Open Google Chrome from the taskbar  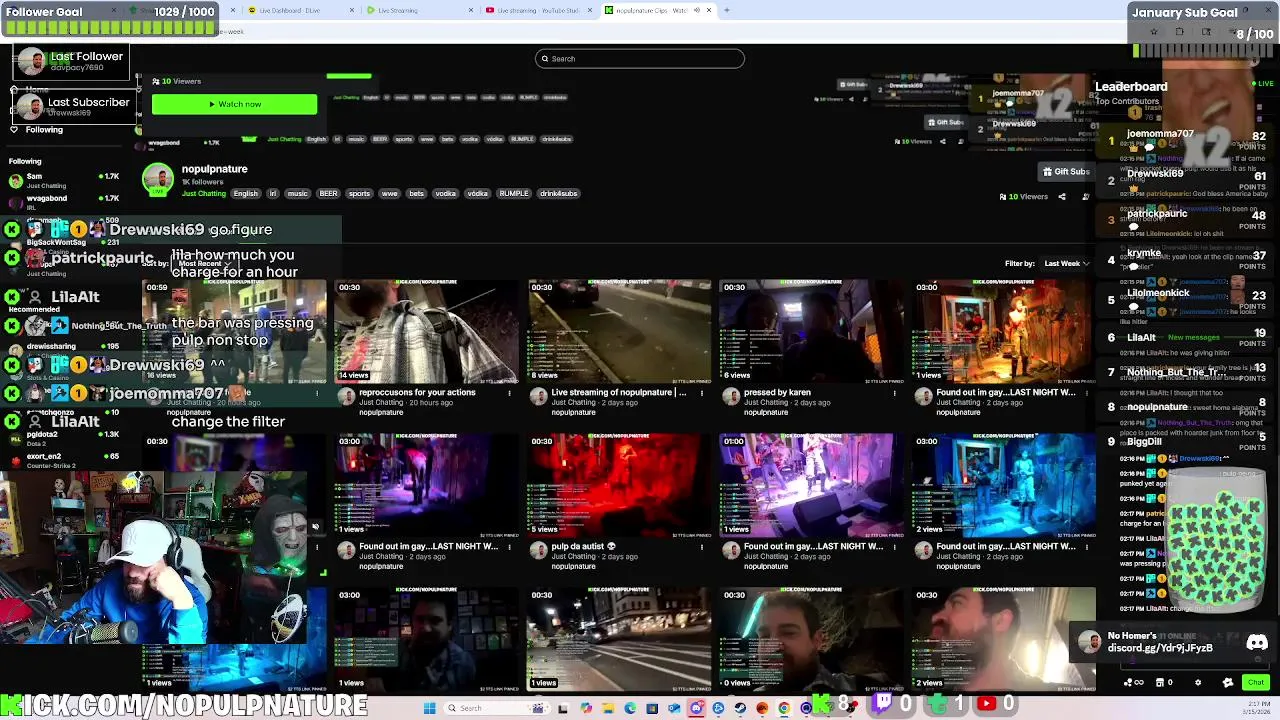click(784, 708)
